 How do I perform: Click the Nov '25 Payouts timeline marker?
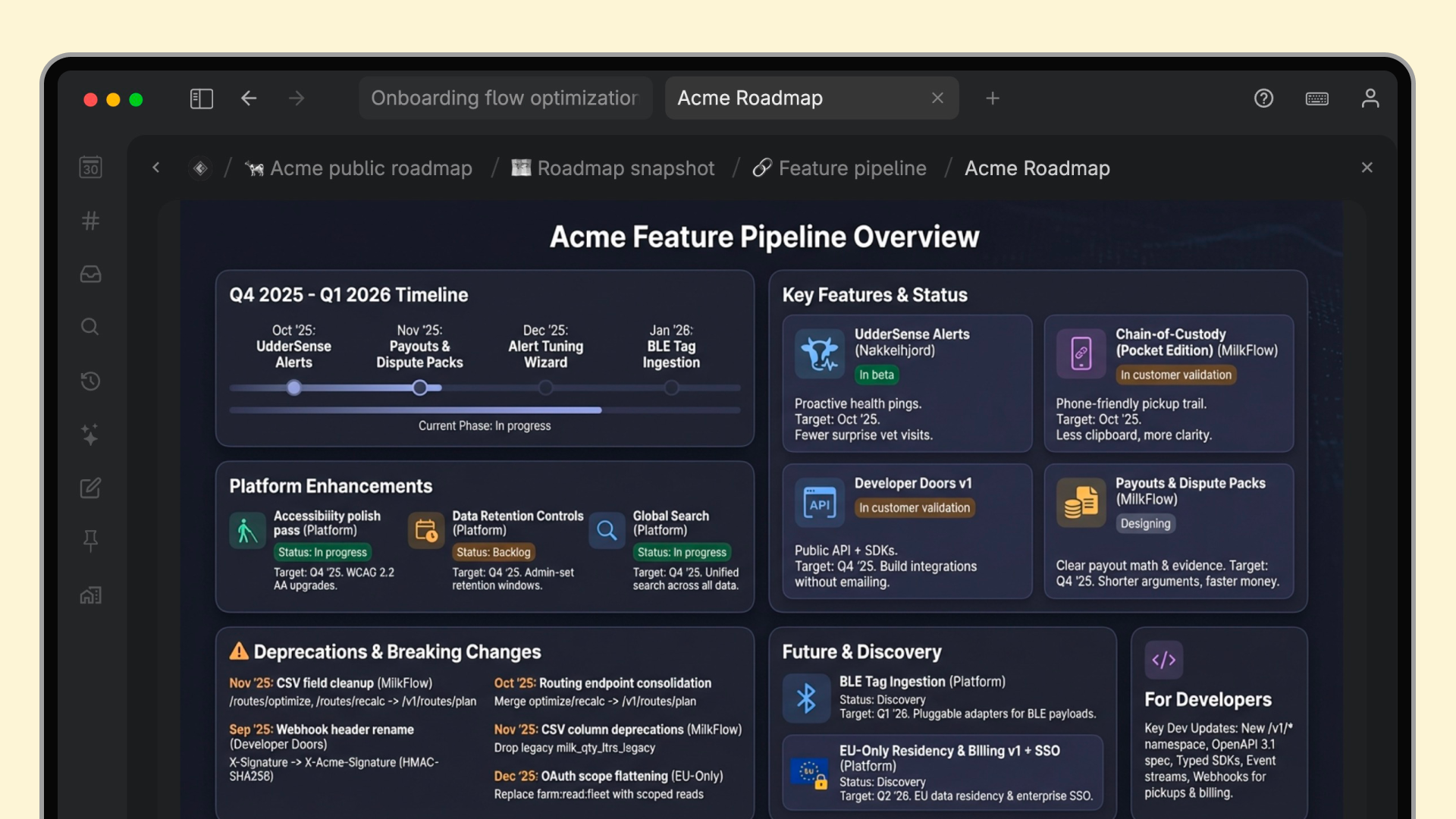pos(419,388)
